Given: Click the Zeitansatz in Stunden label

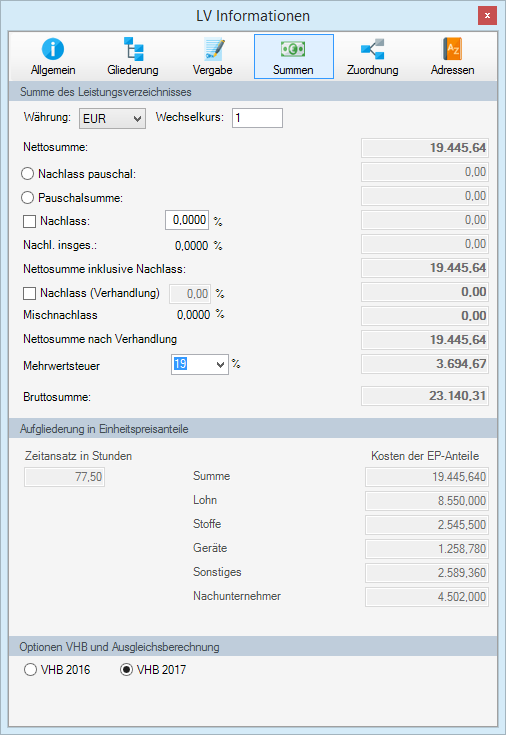Looking at the screenshot, I should pyautogui.click(x=78, y=456).
